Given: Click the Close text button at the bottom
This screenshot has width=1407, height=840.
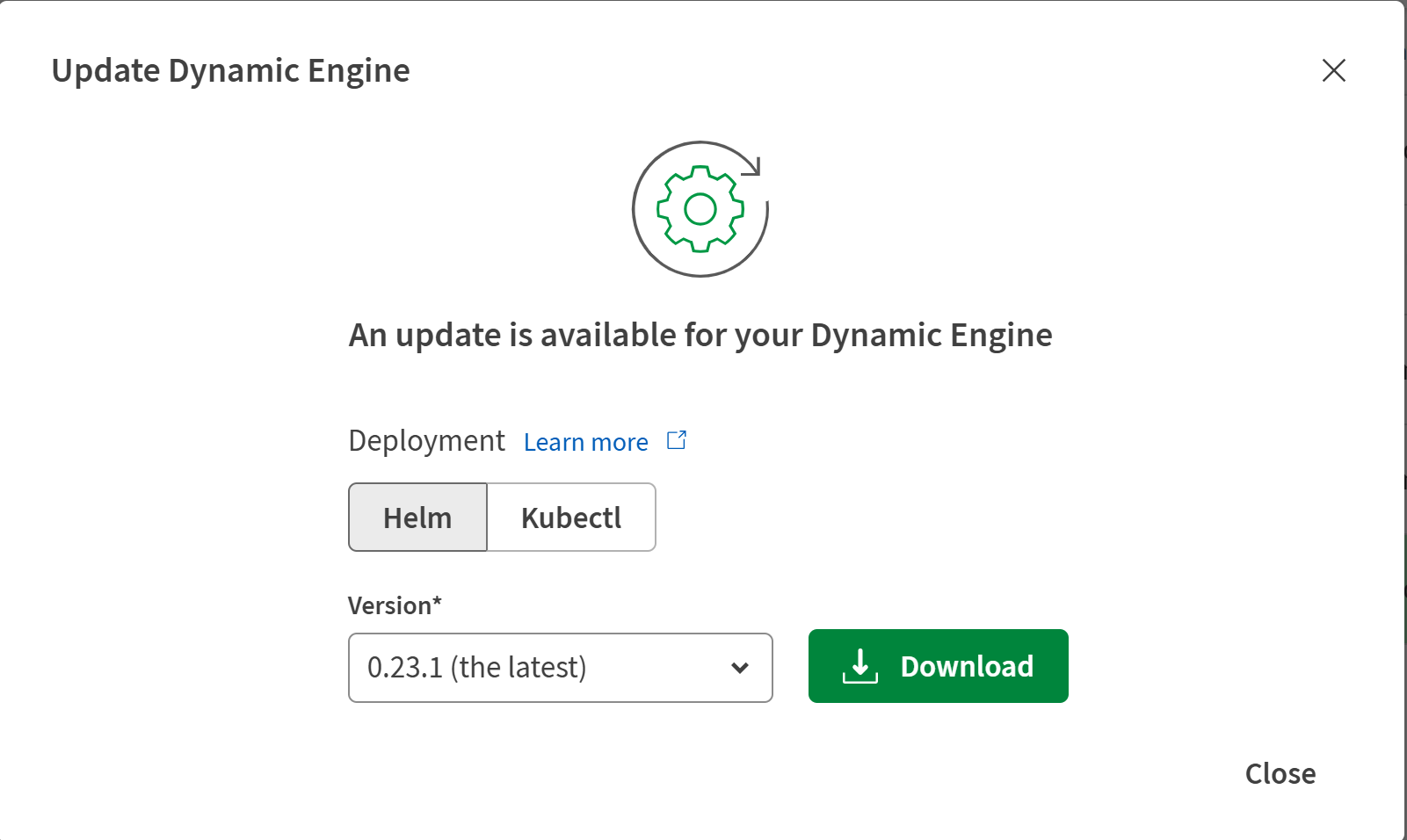Looking at the screenshot, I should tap(1280, 774).
